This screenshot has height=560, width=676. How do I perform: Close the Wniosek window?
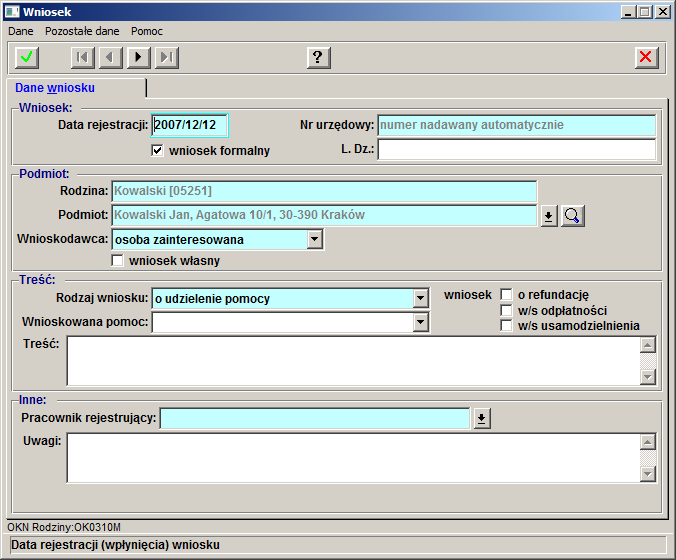662,12
